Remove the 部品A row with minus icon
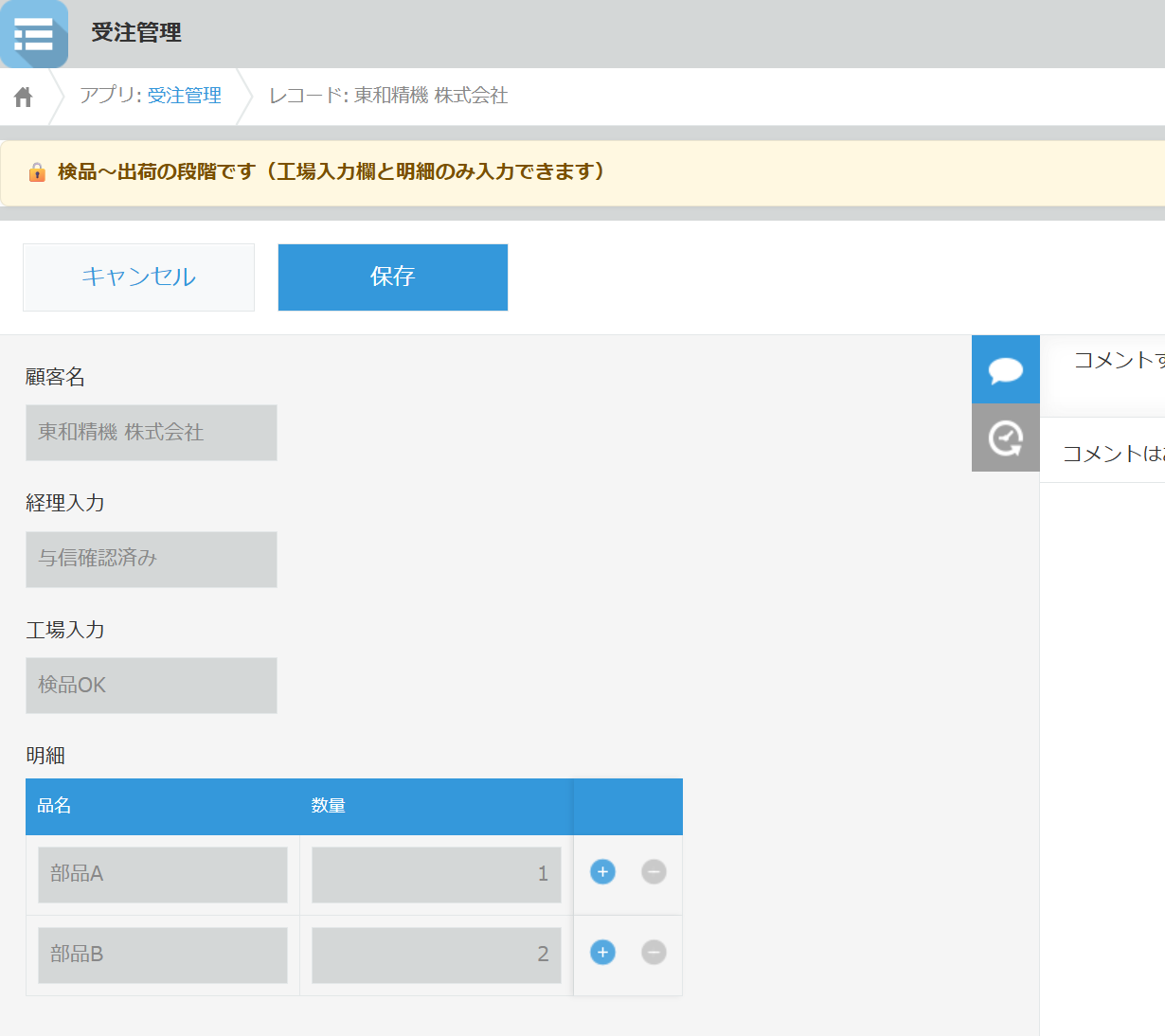The height and width of the screenshot is (1036, 1165). click(x=654, y=871)
